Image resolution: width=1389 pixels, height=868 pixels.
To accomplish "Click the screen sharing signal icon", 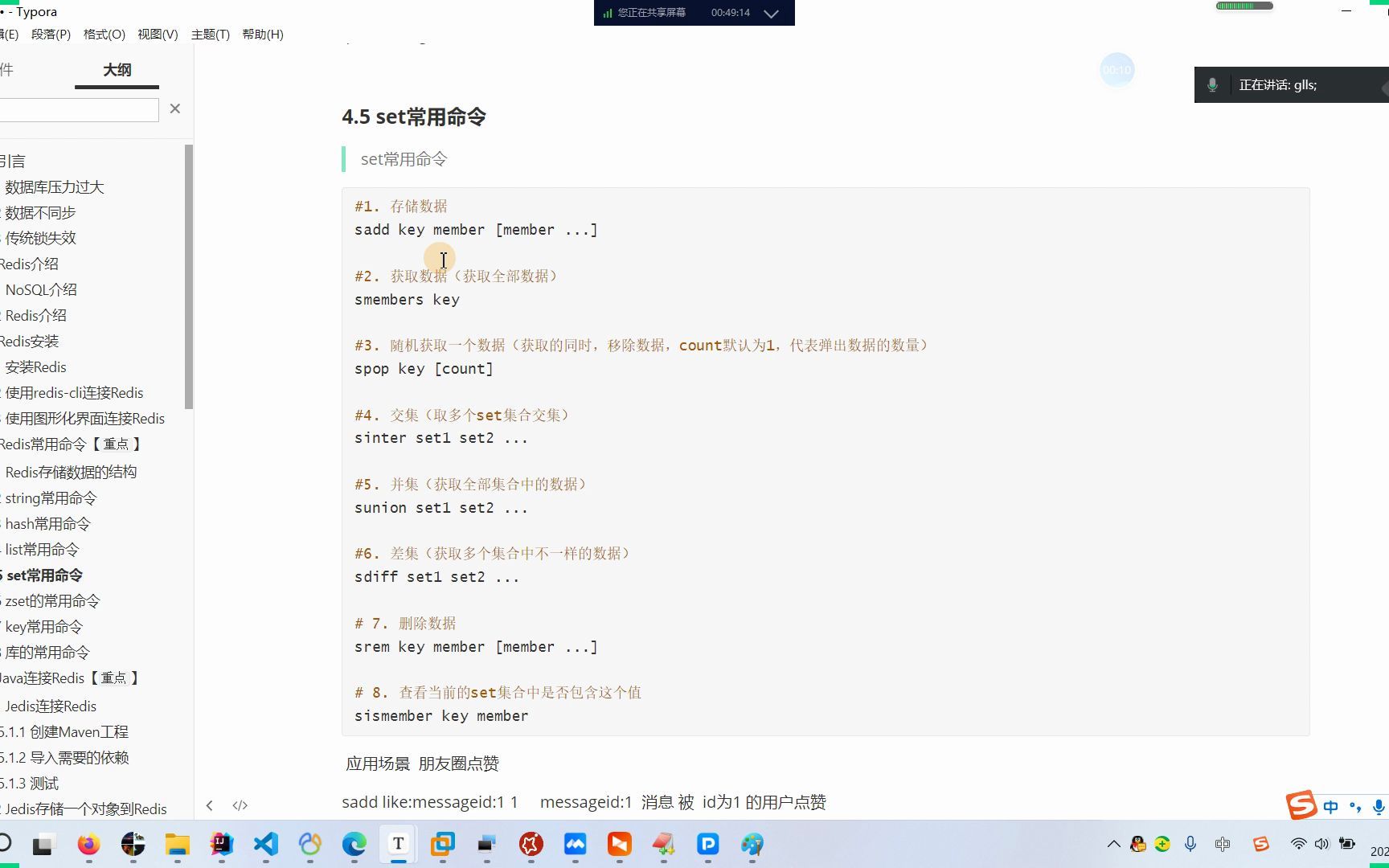I will [608, 13].
